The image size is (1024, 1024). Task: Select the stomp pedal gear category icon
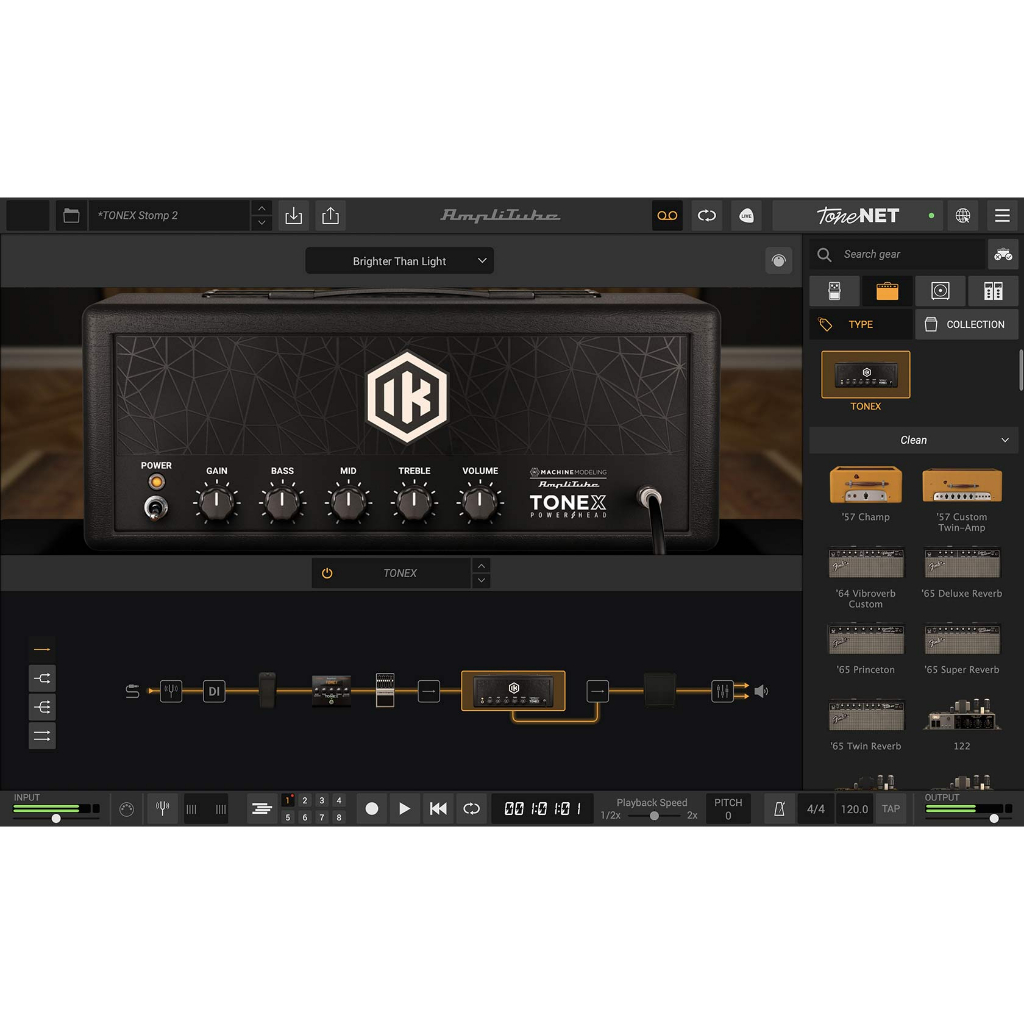click(x=835, y=291)
